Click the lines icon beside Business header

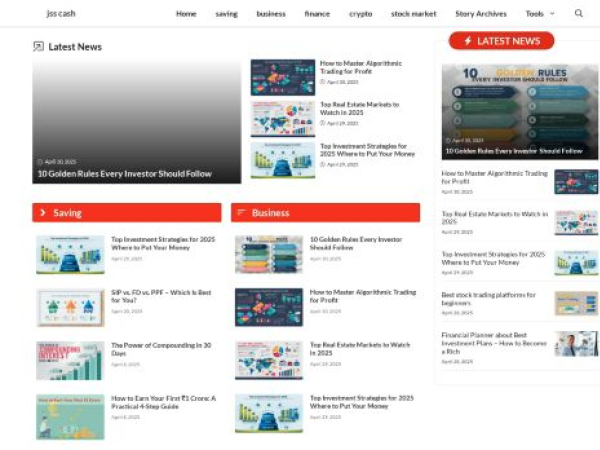(x=241, y=213)
